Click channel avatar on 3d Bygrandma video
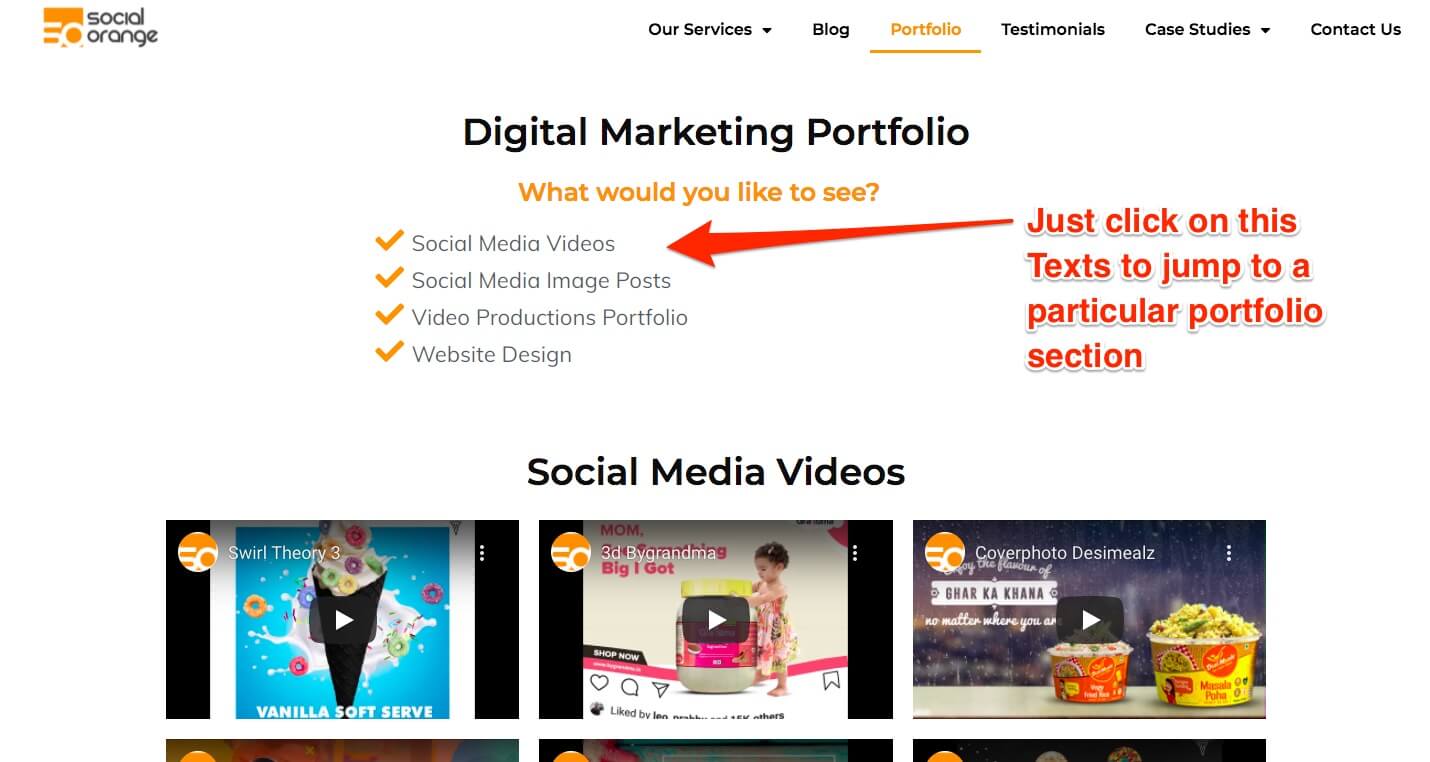The height and width of the screenshot is (762, 1430). [x=571, y=553]
